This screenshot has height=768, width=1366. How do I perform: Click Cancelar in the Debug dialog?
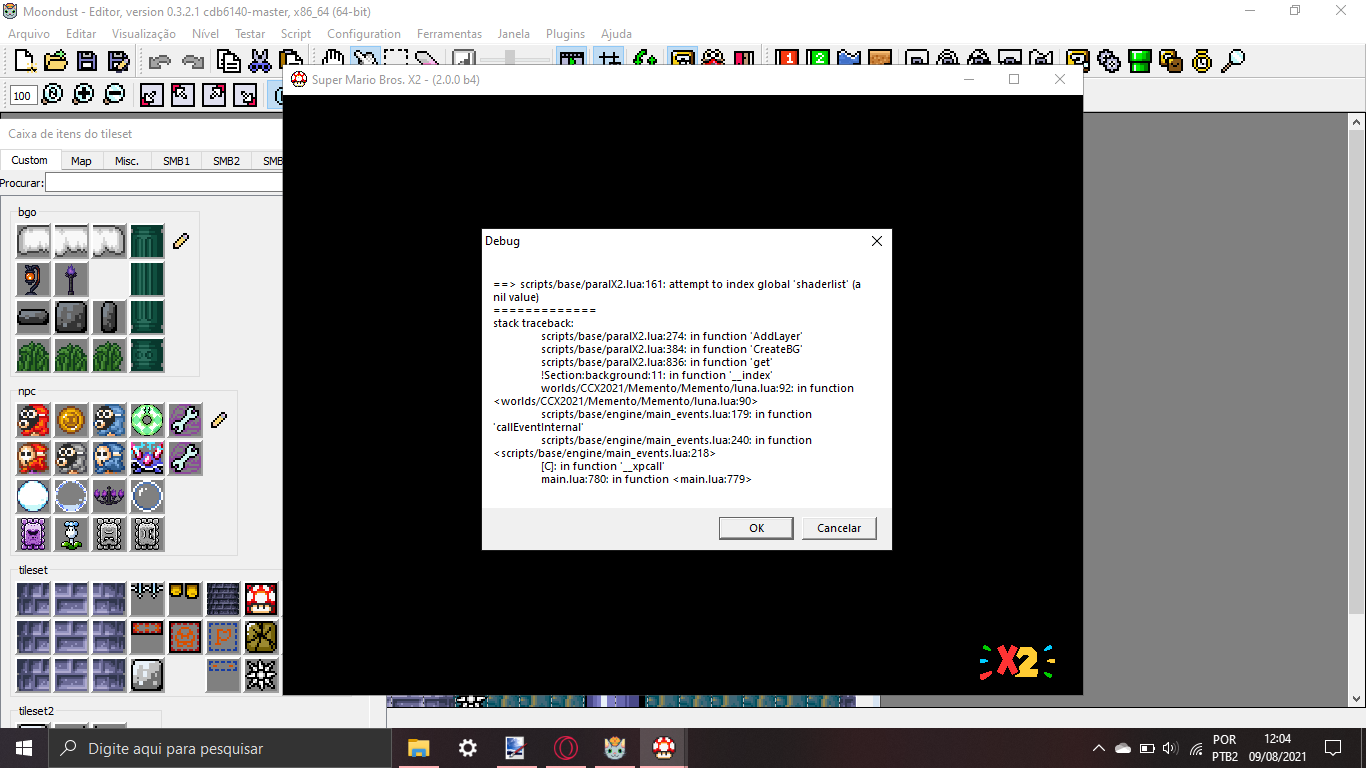839,528
